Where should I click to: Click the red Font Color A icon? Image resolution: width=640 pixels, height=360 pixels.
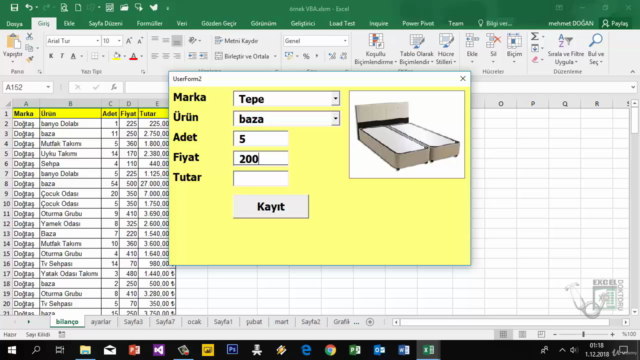[133, 56]
